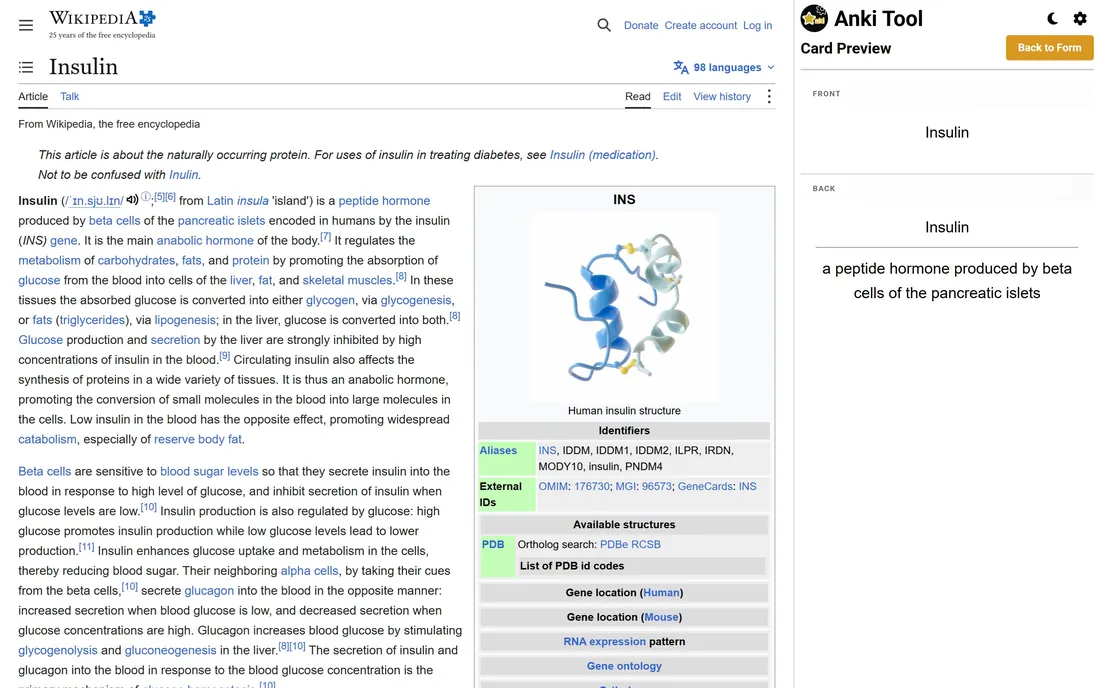Click the Insulin text on card front
The height and width of the screenshot is (688, 1100).
pyautogui.click(x=947, y=133)
